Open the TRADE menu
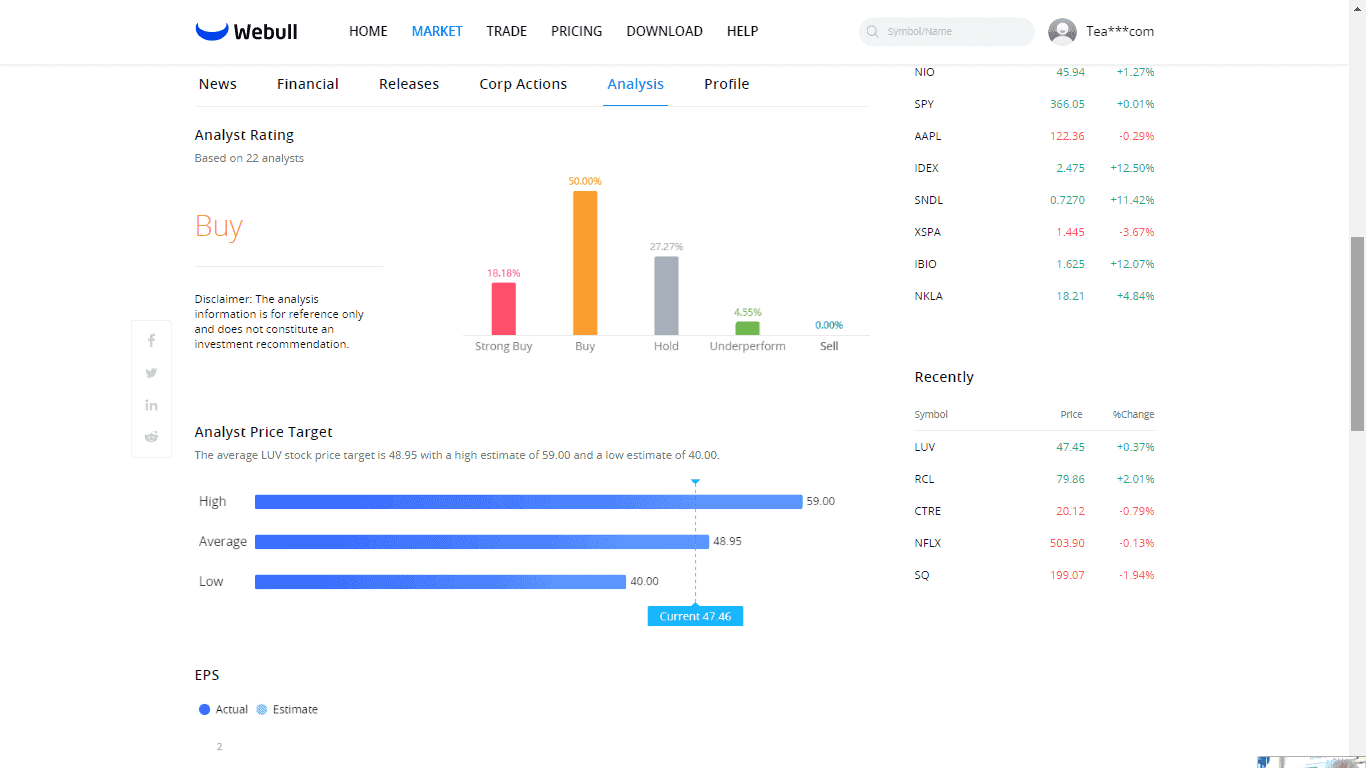Viewport: 1366px width, 768px height. pos(506,31)
